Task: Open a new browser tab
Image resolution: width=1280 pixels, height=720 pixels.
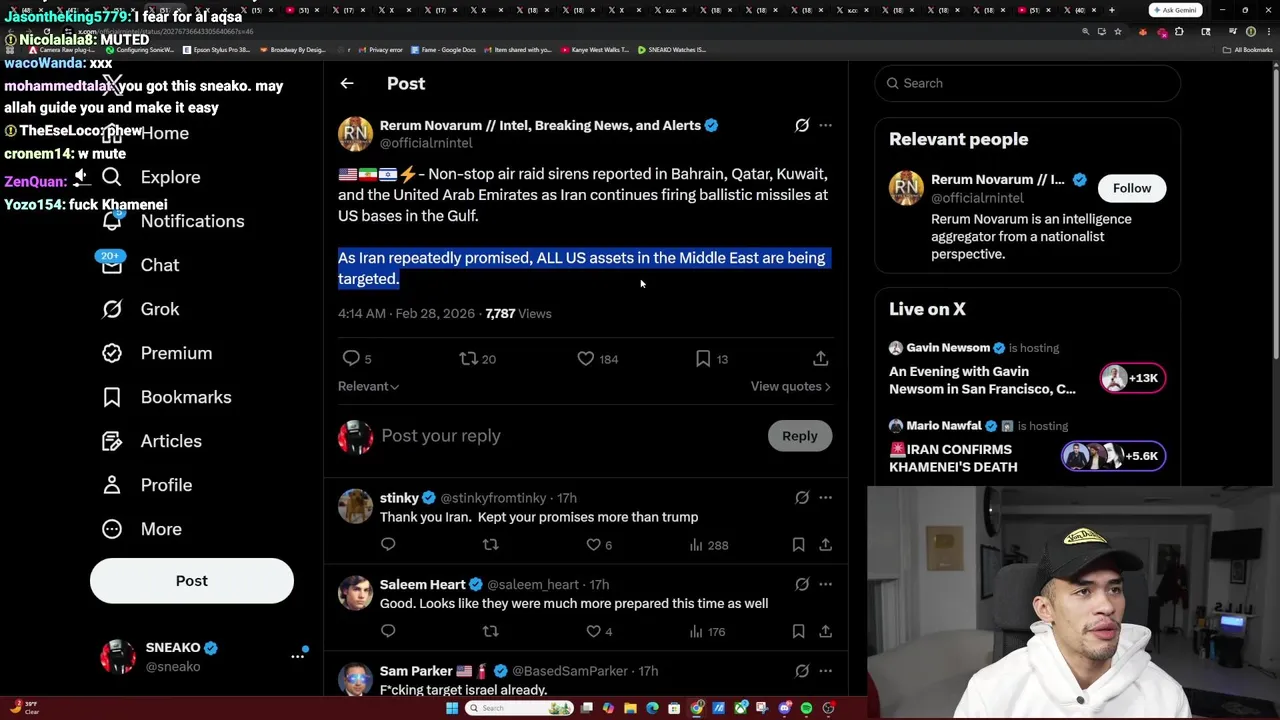Action: tap(1111, 10)
